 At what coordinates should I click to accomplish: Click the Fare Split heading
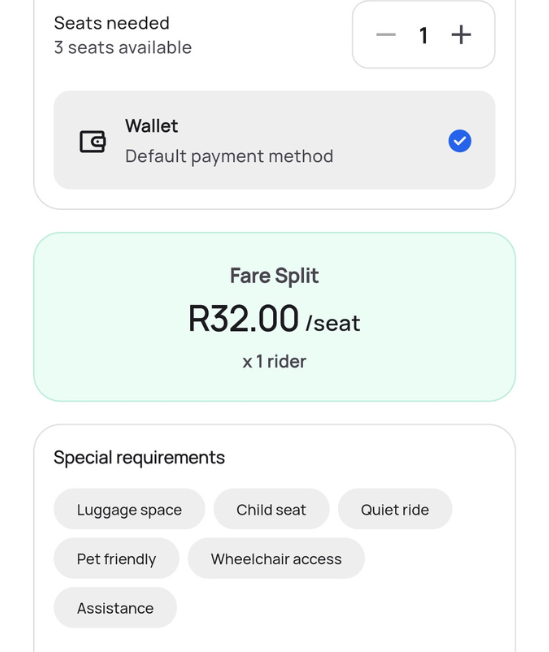274,276
